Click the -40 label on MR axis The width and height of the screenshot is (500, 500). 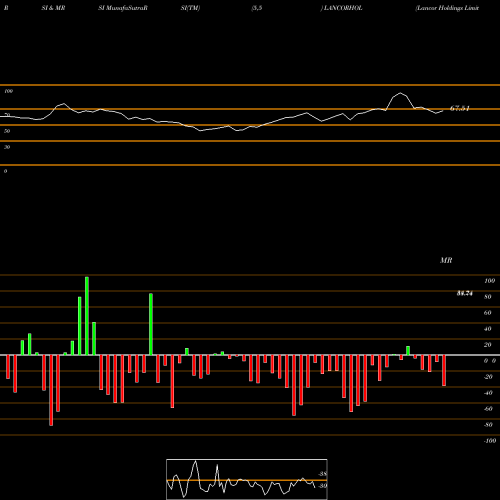[488, 393]
